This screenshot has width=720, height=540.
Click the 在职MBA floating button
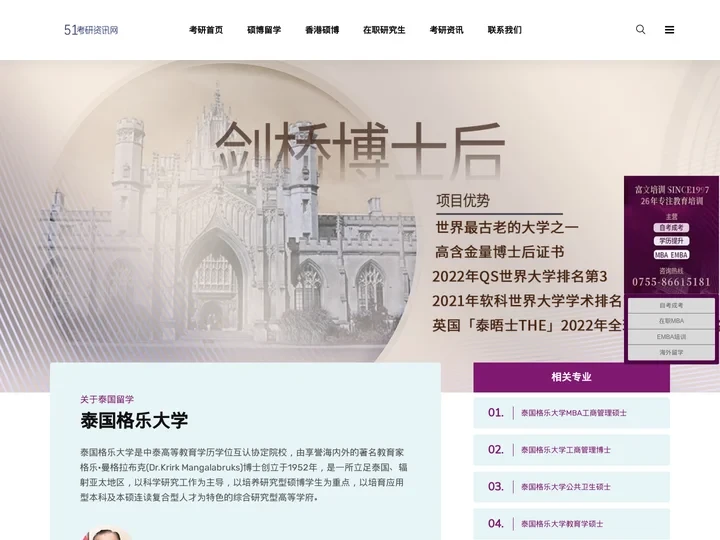[671, 321]
